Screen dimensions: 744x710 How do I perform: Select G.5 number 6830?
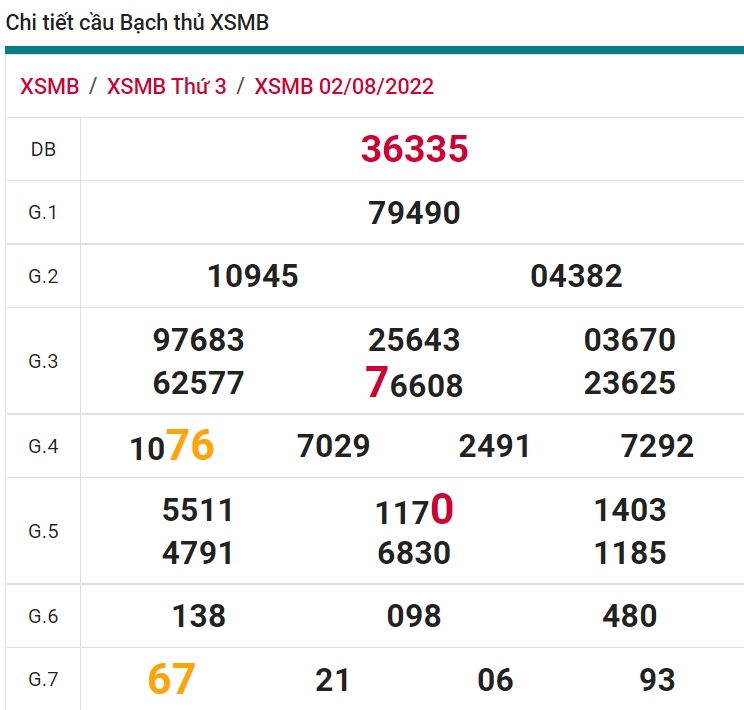point(414,553)
